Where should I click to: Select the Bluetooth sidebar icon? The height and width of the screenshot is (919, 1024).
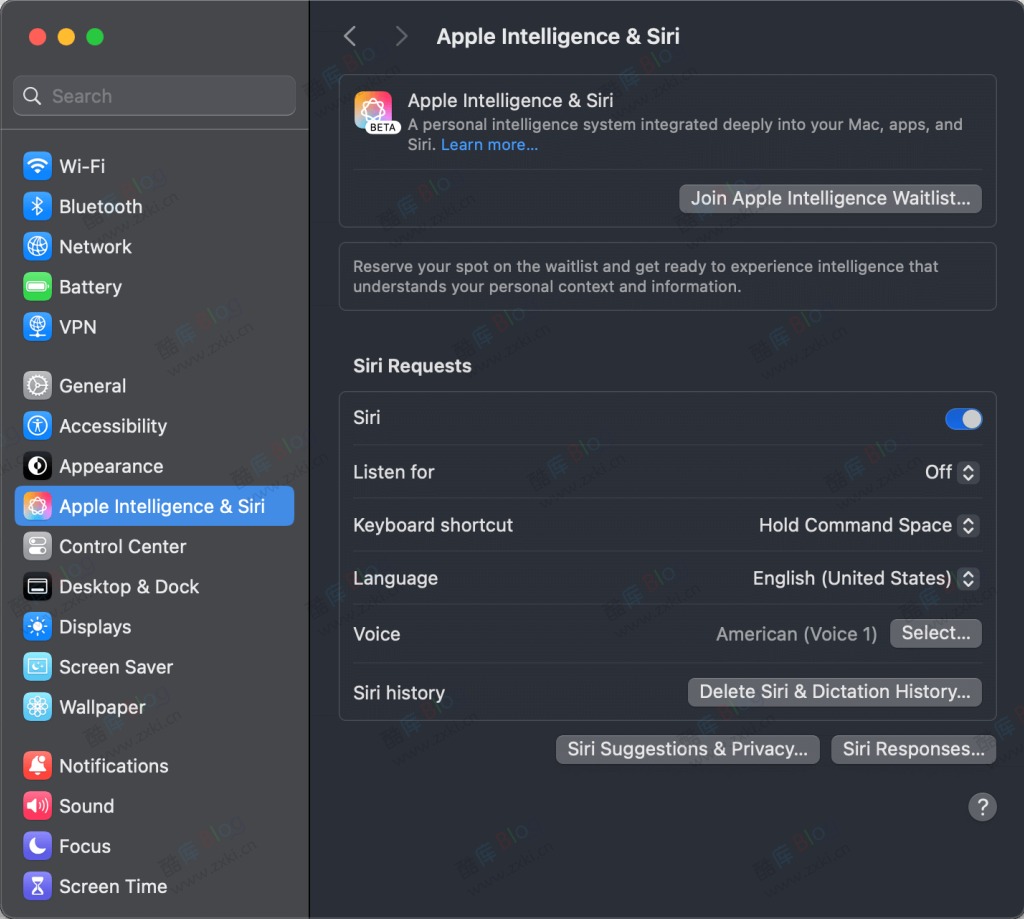pos(100,206)
